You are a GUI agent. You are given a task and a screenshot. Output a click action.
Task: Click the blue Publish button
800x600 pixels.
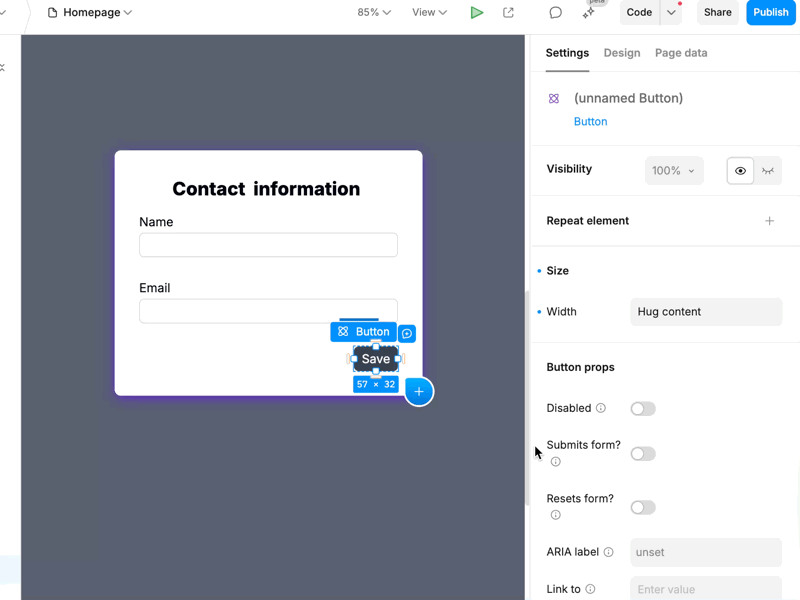pyautogui.click(x=770, y=13)
